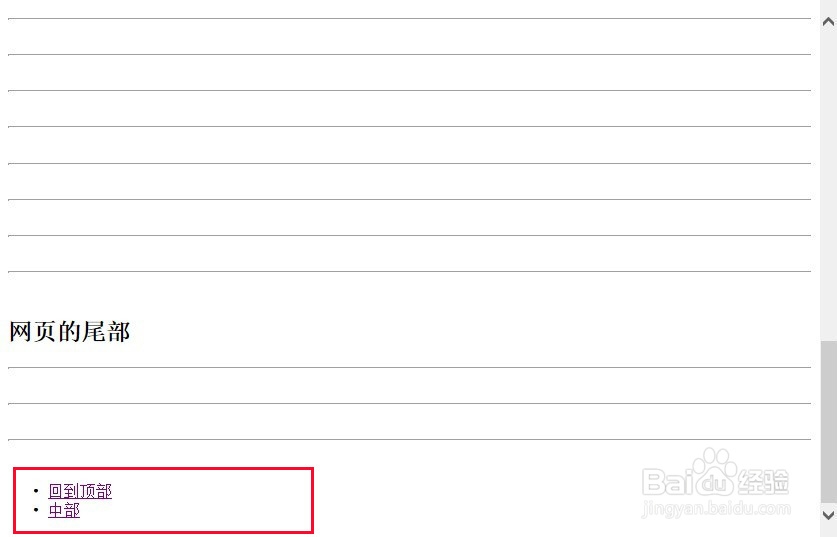Click the bullet beside 中部

[36, 510]
